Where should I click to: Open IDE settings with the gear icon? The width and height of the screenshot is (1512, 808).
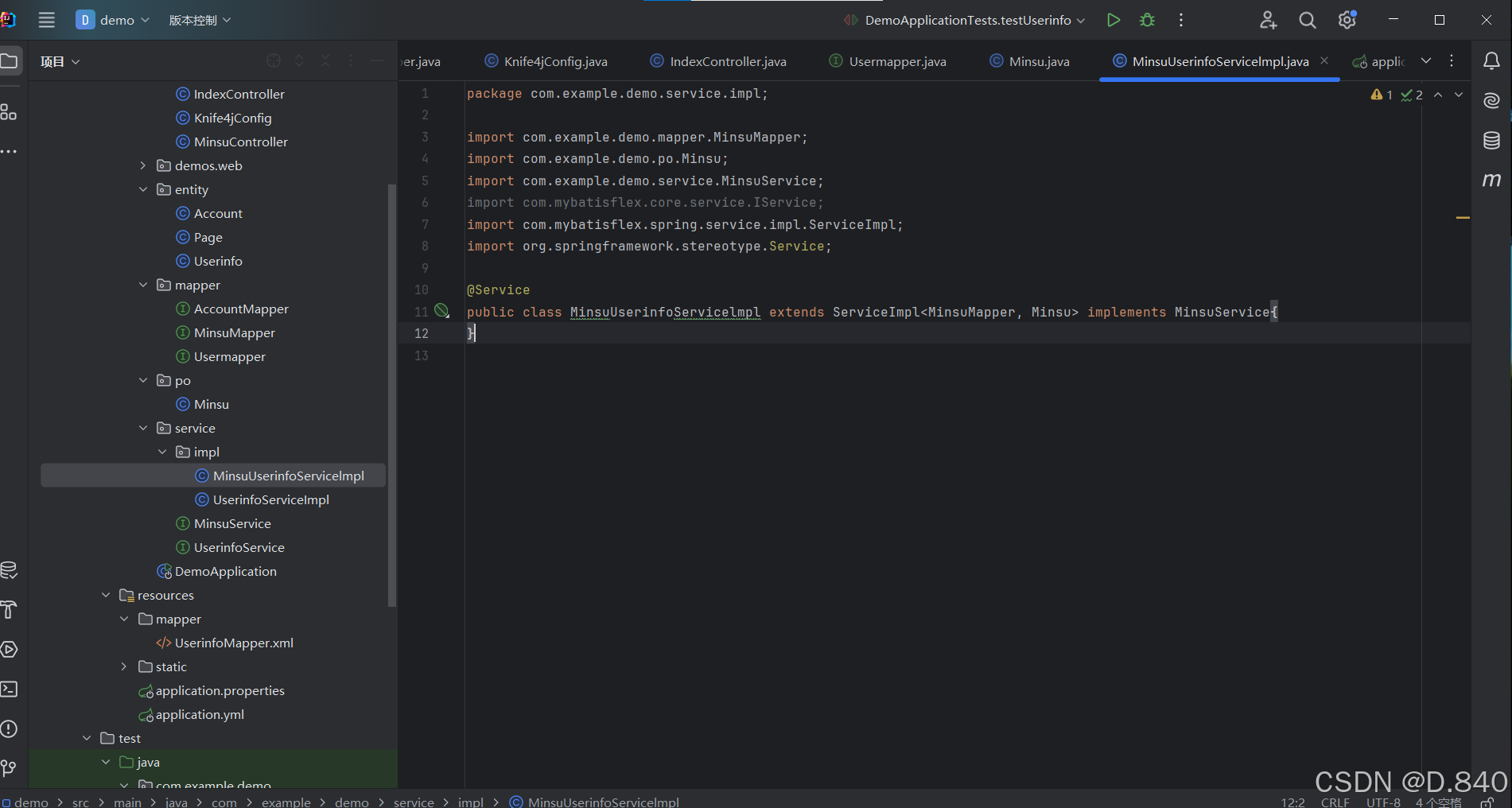click(x=1347, y=20)
